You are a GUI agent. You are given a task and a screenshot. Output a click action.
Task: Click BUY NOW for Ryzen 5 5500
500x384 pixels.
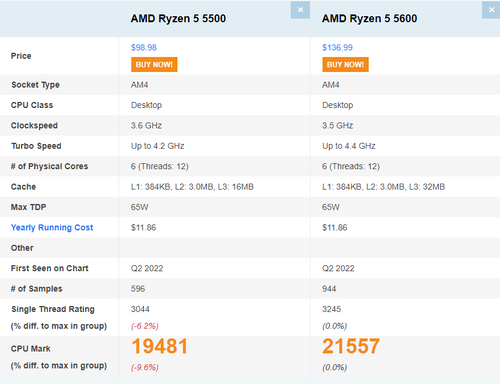point(154,65)
